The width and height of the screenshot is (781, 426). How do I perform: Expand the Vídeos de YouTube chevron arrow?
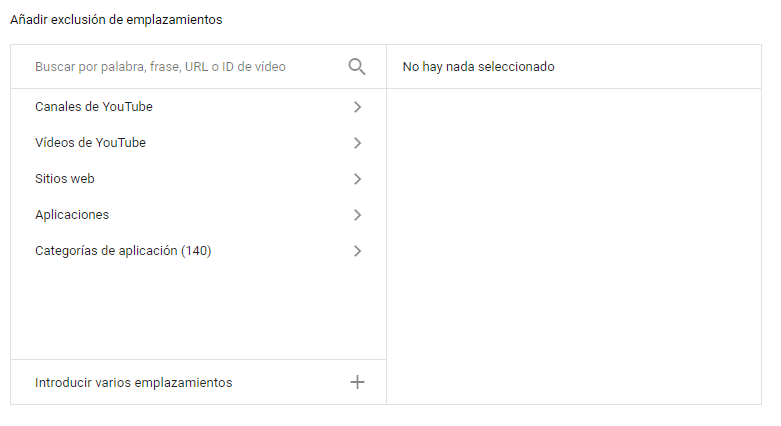tap(357, 142)
